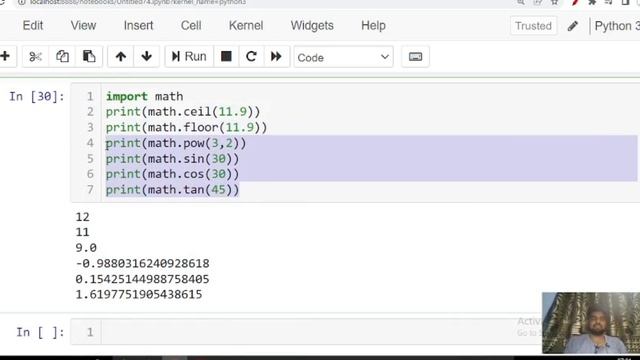Click the math.sin(30) code line

[172, 159]
